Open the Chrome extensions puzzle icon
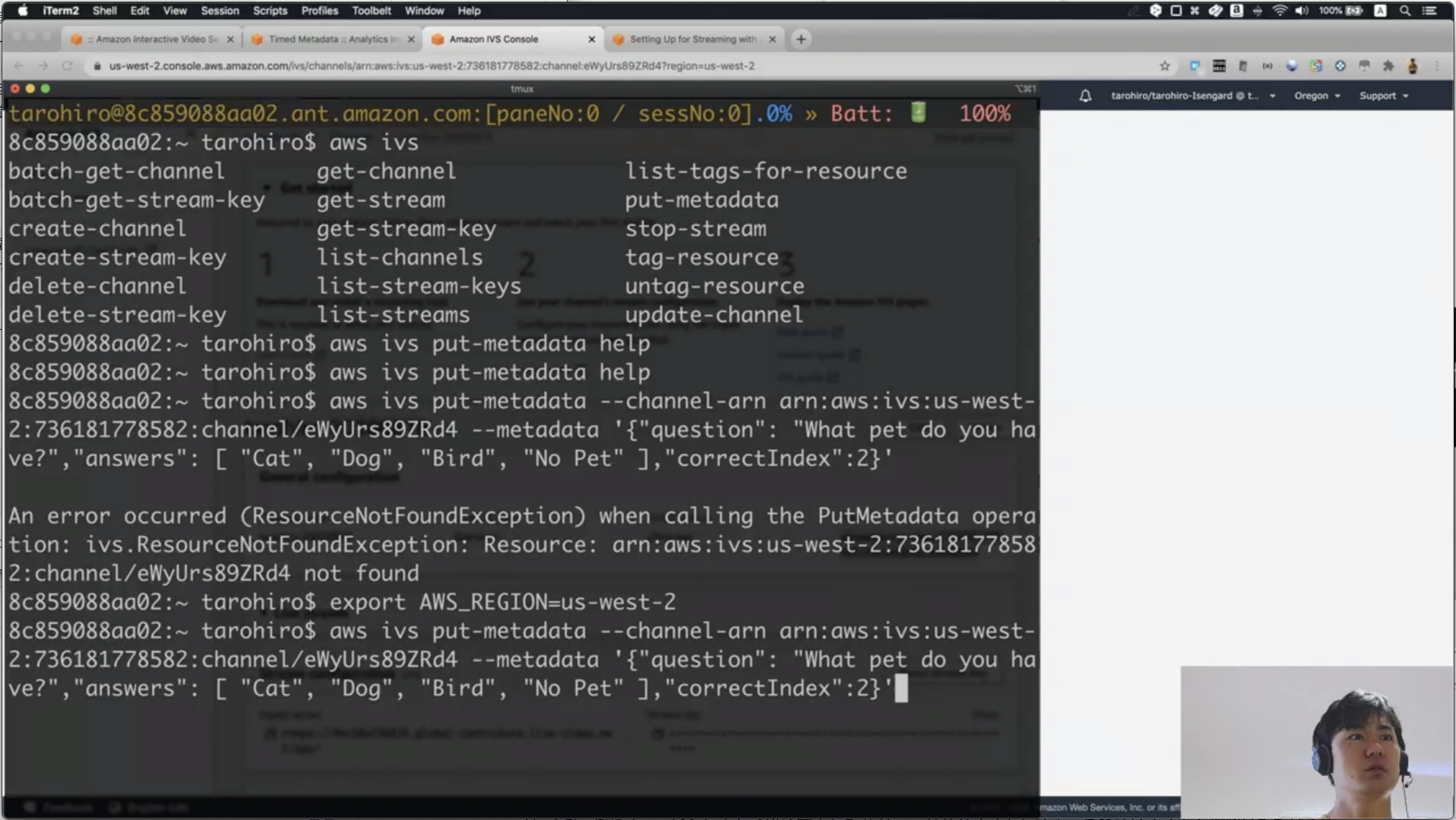The height and width of the screenshot is (820, 1456). [x=1388, y=66]
